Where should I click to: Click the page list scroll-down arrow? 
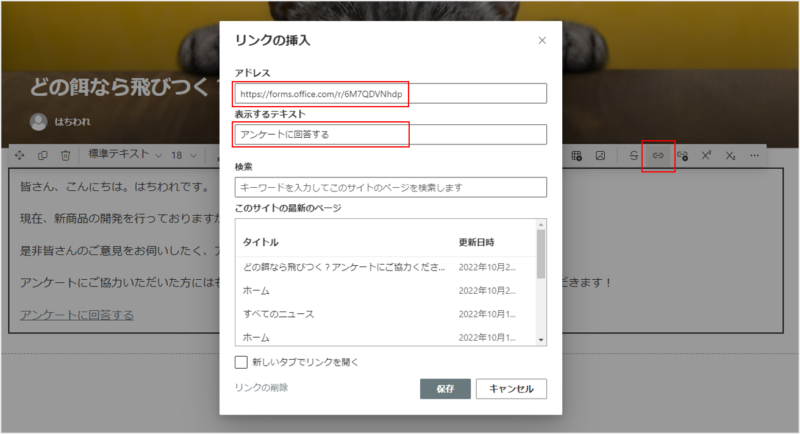pos(541,339)
